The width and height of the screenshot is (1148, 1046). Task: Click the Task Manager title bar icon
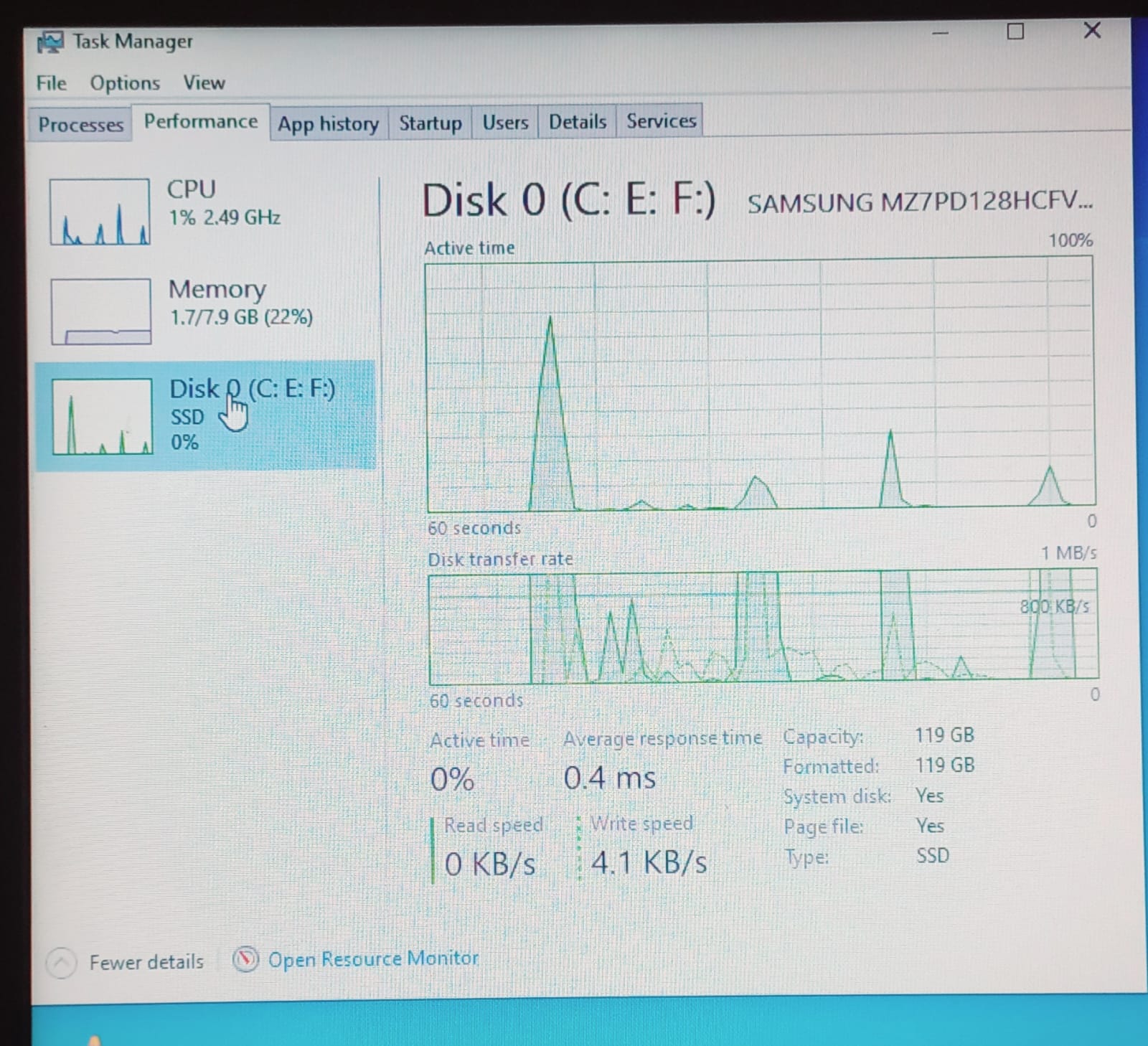(x=50, y=42)
